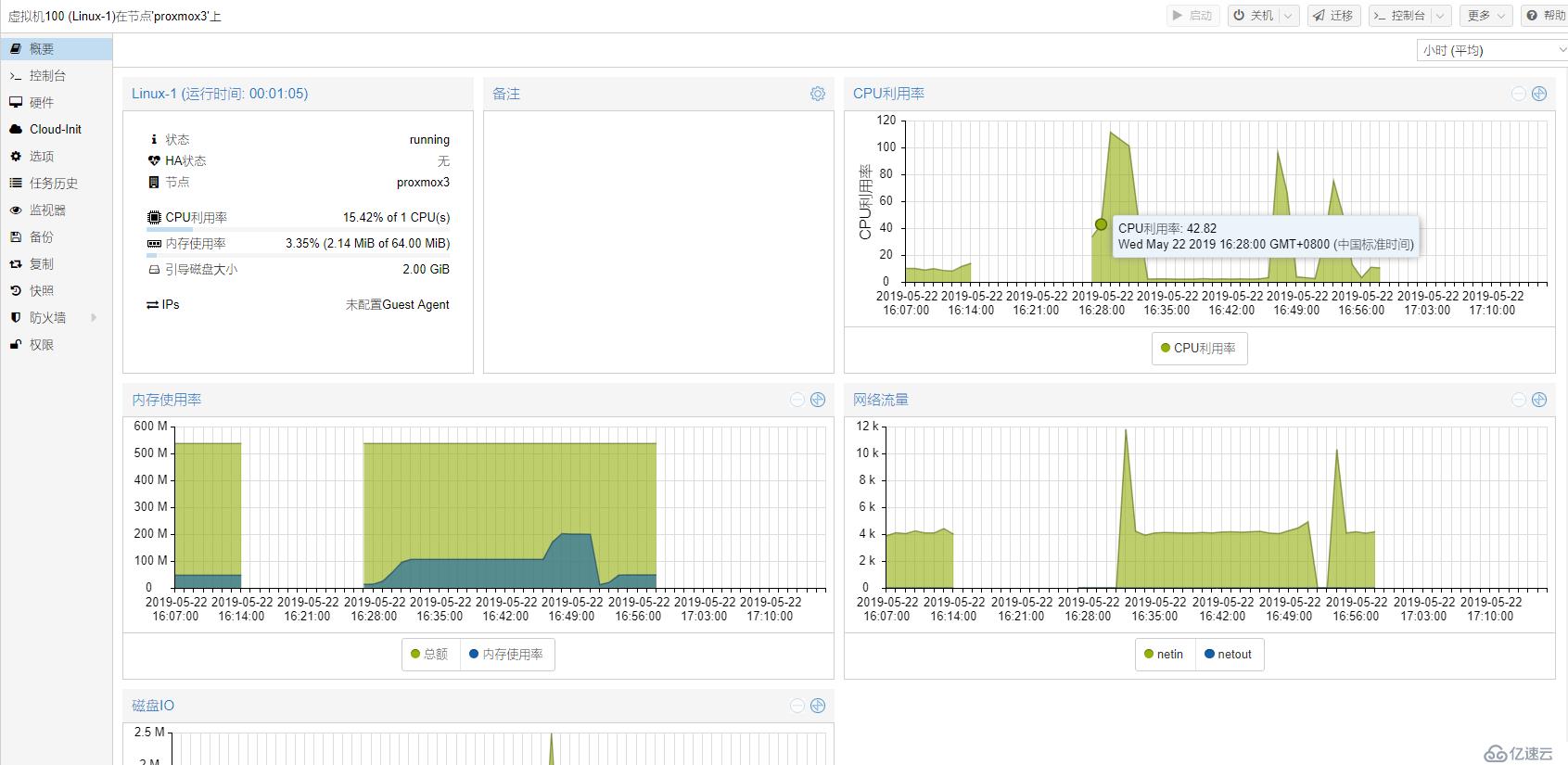
Task: Click the CPU利用率 chip icon in status panel
Action: 154,217
